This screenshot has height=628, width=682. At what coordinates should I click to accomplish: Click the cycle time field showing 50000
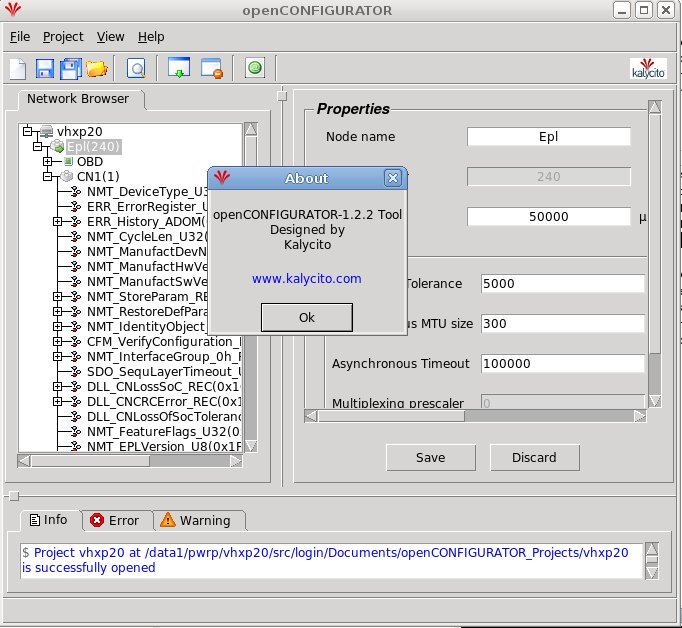(548, 217)
